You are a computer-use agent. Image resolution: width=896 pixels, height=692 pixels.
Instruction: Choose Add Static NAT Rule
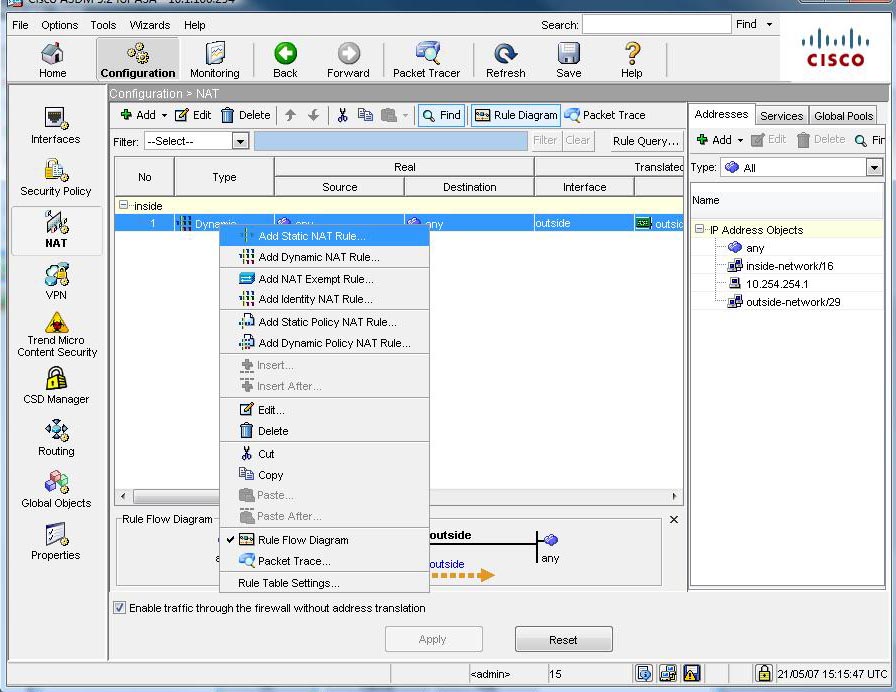[x=324, y=236]
